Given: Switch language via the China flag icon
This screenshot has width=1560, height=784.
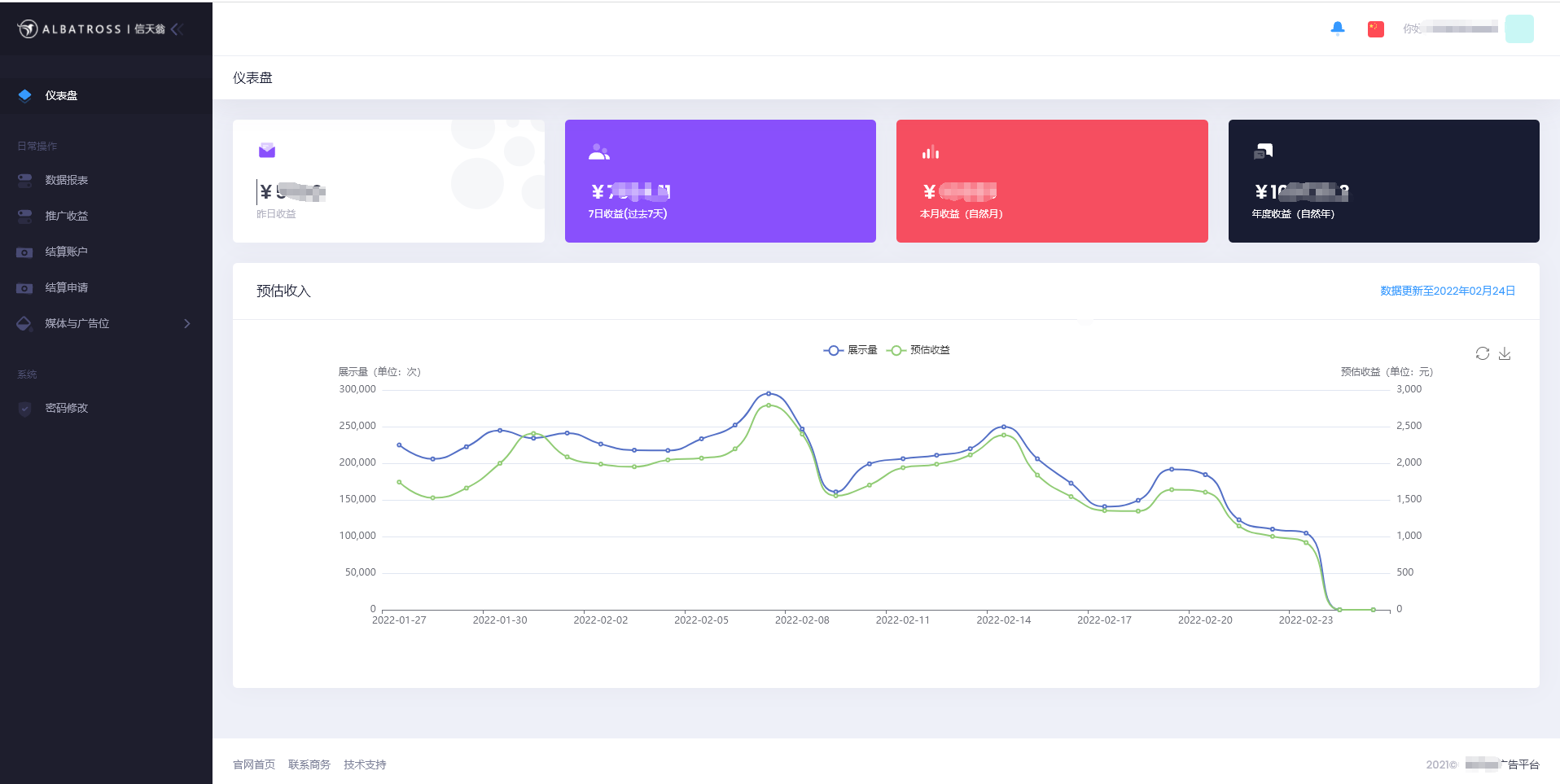Looking at the screenshot, I should tap(1375, 28).
